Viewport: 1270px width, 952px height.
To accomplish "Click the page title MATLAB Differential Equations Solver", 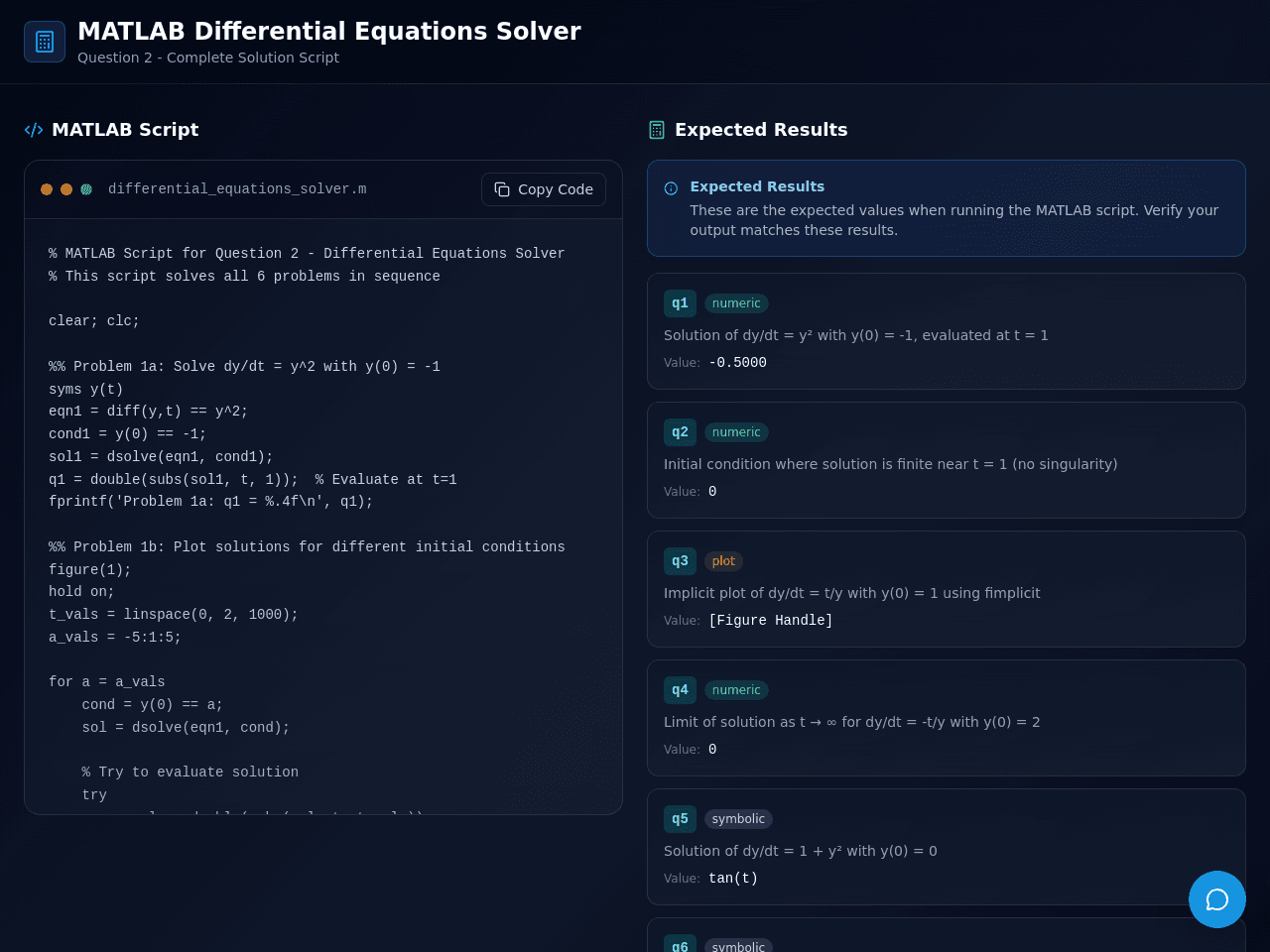I will (x=329, y=32).
